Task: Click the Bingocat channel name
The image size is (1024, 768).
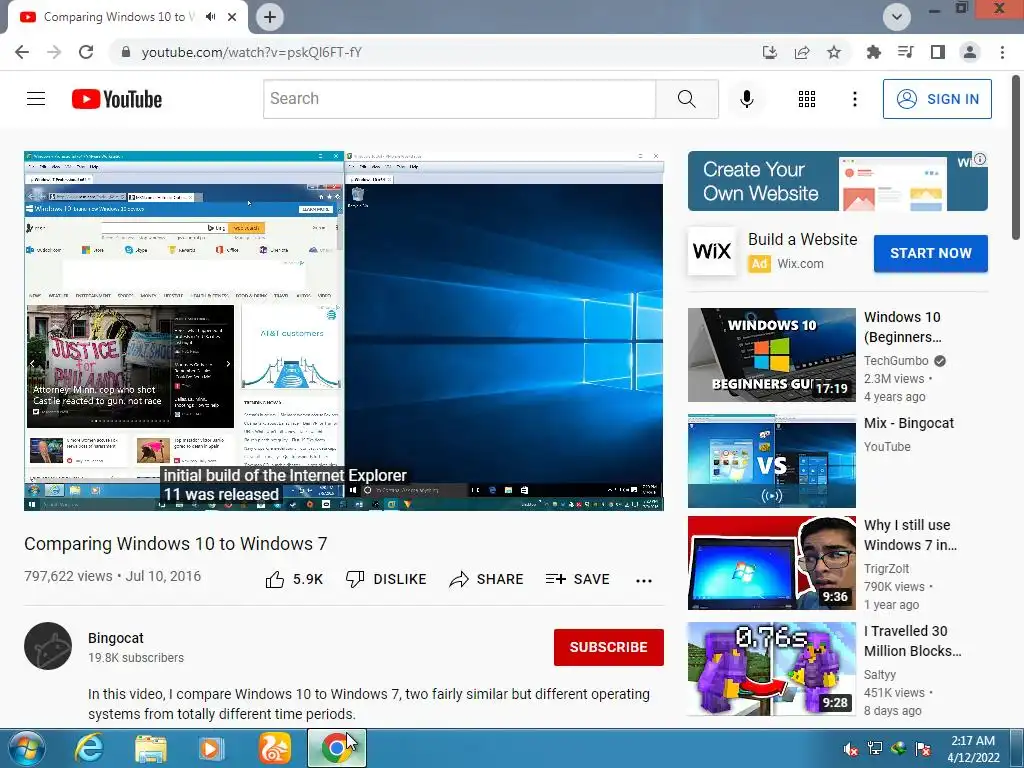Action: point(116,638)
